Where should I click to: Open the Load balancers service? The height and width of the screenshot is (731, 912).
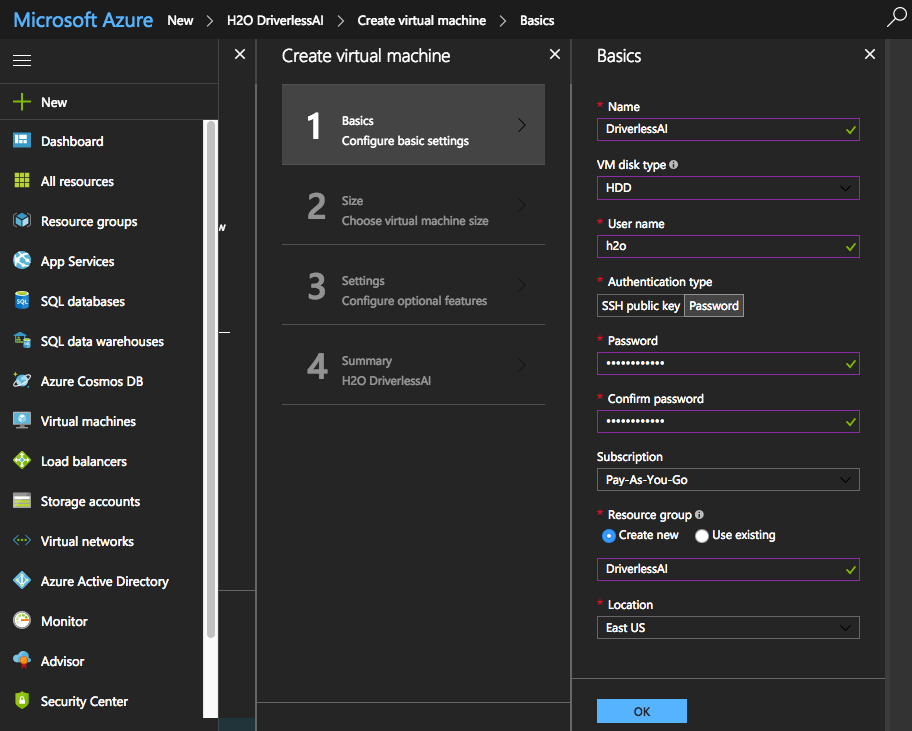point(85,461)
